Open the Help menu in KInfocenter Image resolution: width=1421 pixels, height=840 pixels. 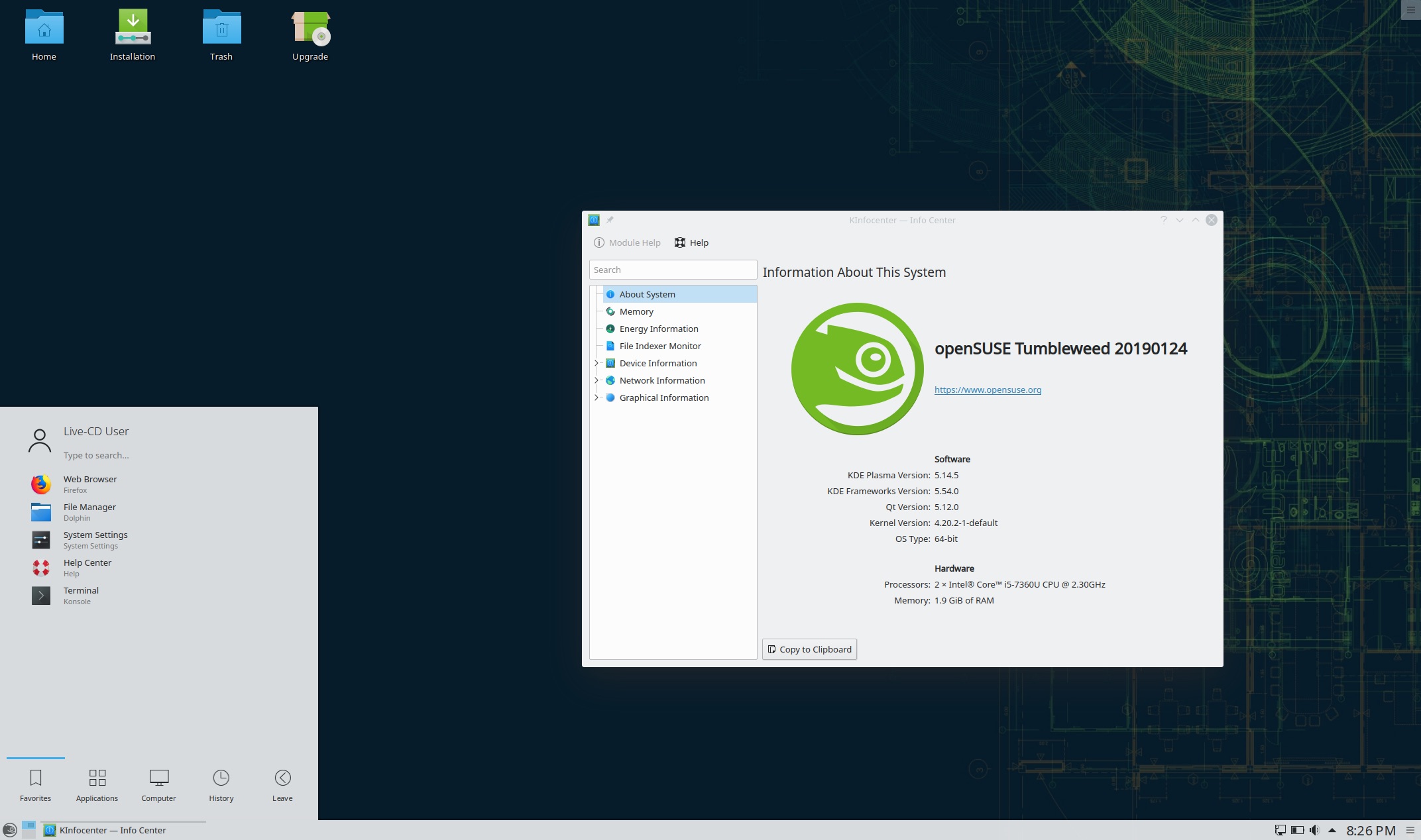[691, 242]
